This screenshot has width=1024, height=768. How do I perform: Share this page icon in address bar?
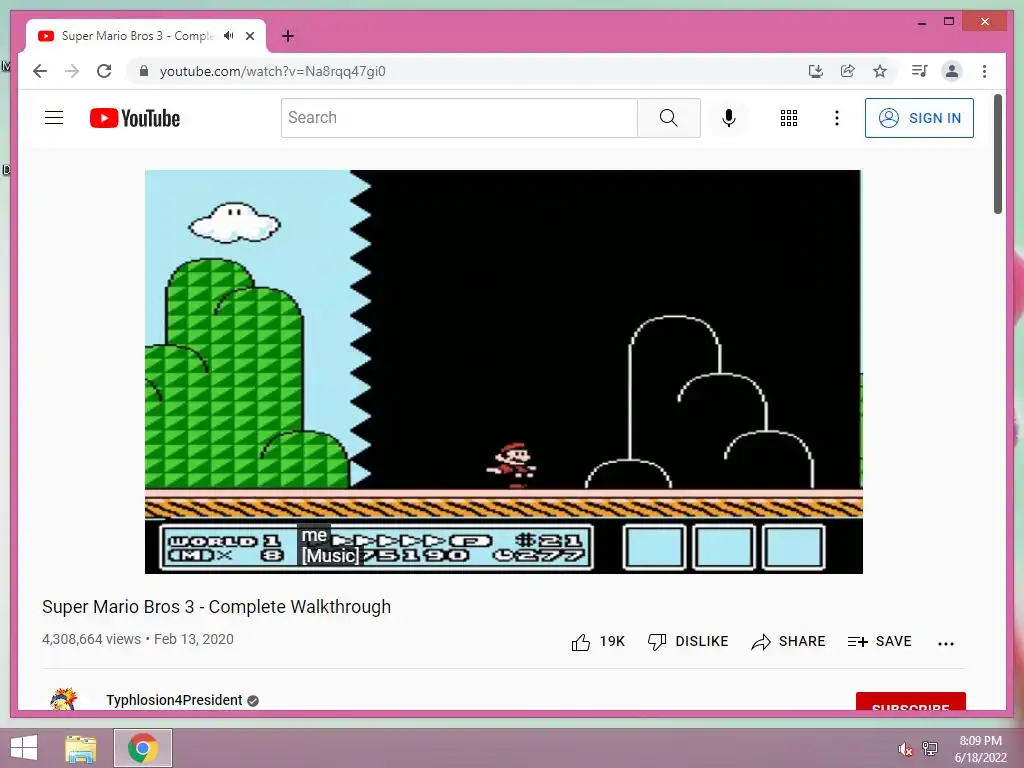[x=848, y=71]
